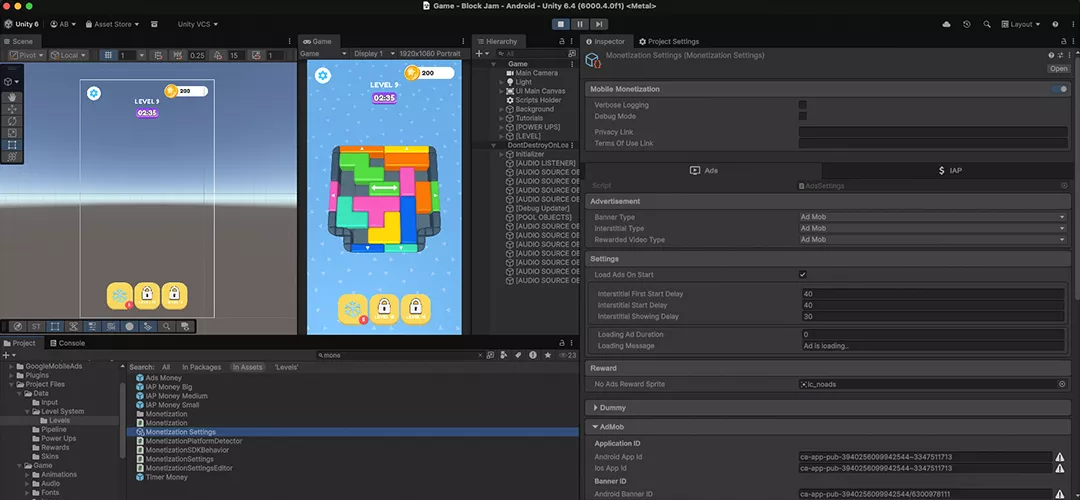Screen dimensions: 1080x500
Task: Click the Privacy Link input field
Action: click(933, 132)
